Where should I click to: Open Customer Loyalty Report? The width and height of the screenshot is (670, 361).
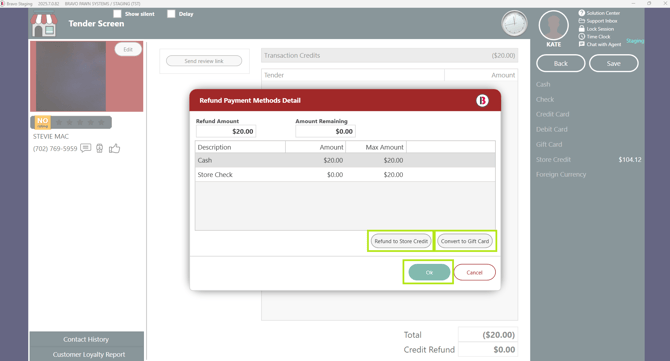click(x=89, y=354)
